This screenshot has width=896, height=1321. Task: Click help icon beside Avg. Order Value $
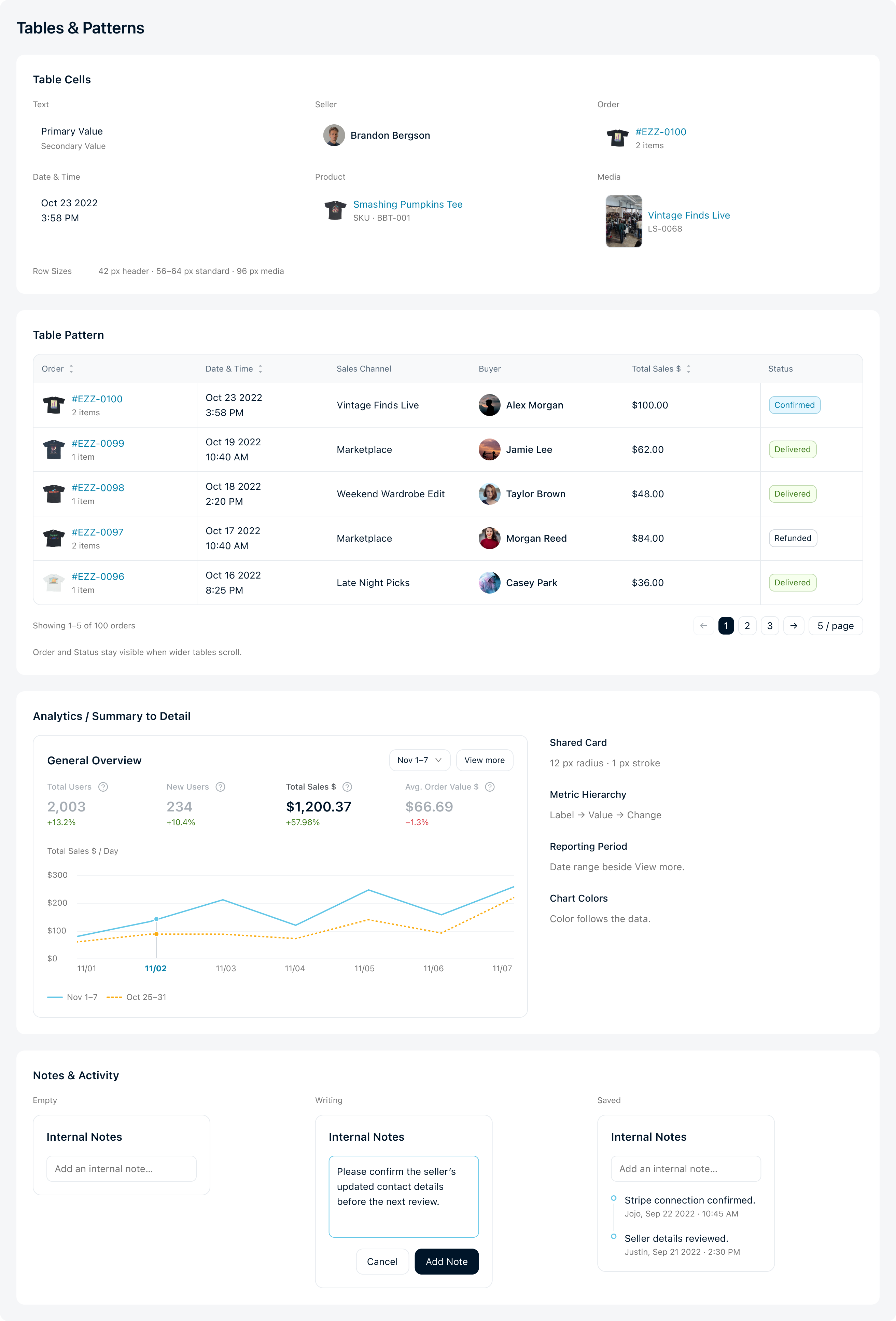(x=490, y=787)
